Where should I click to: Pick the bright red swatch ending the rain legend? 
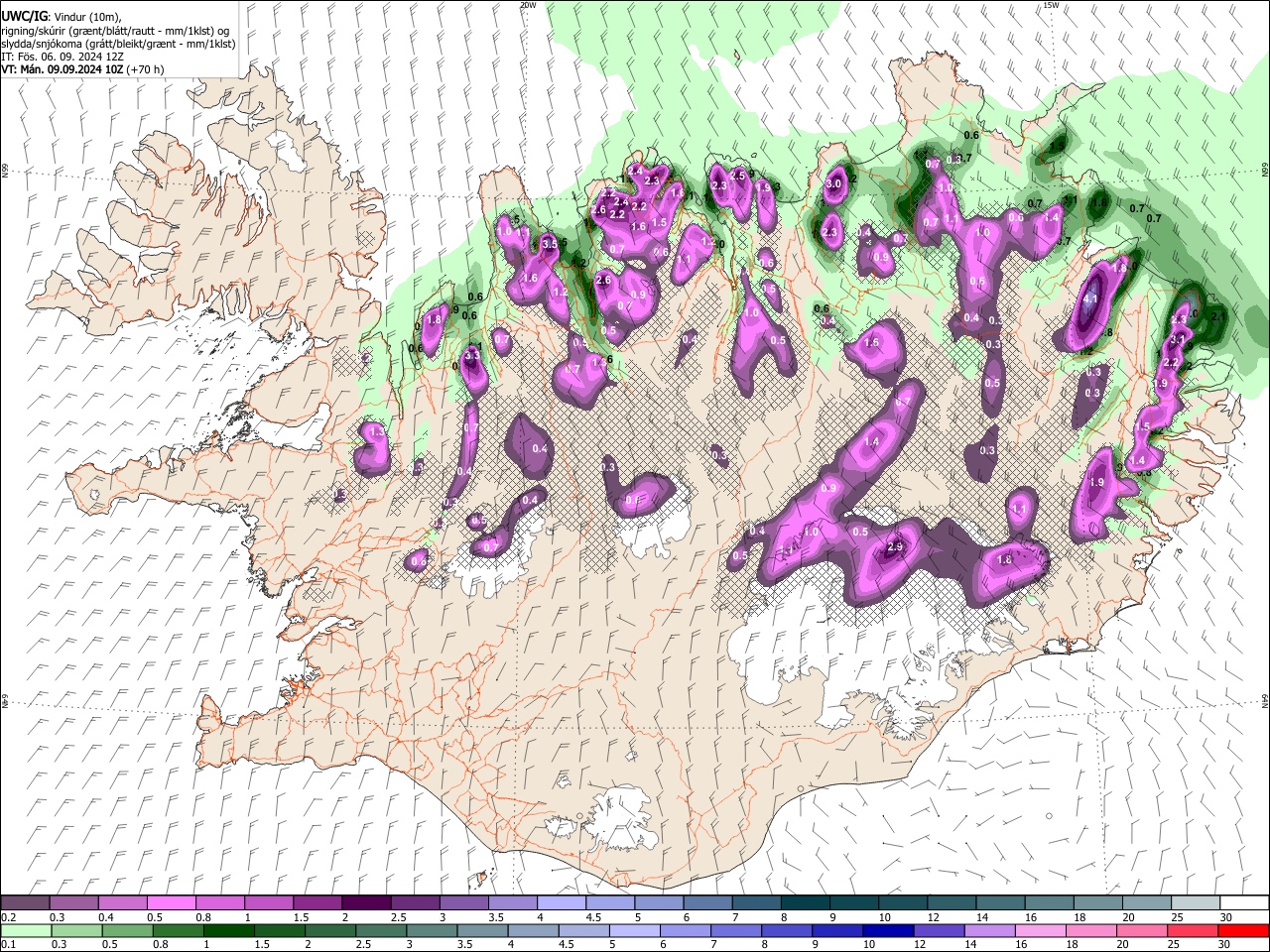click(x=1244, y=930)
